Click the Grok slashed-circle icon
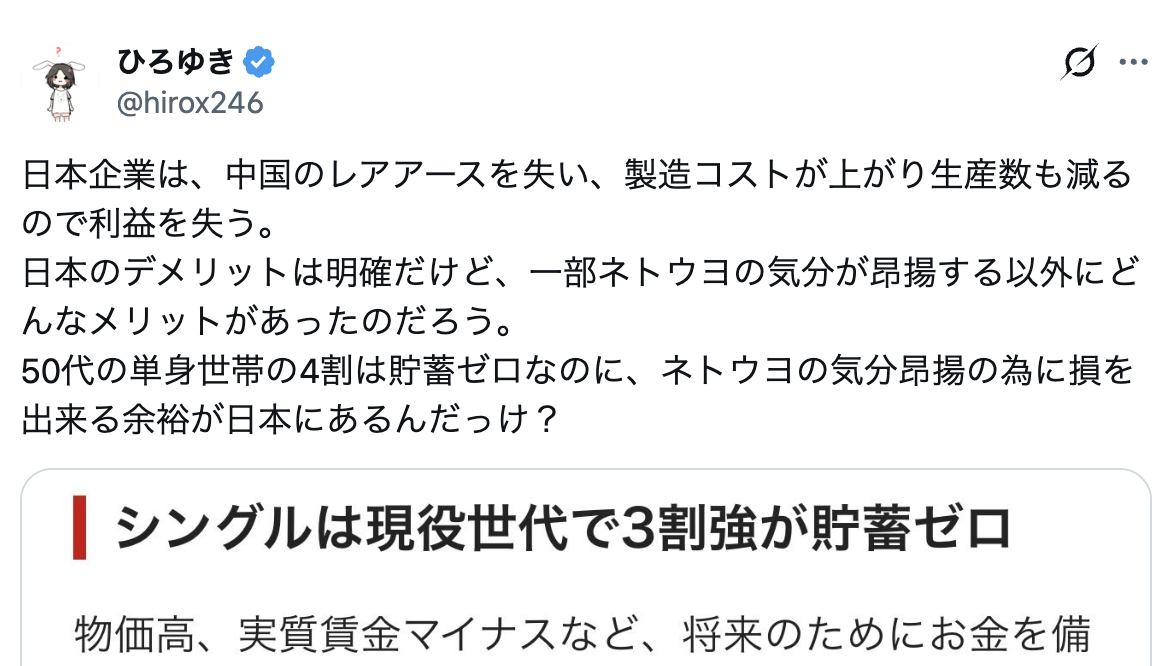The width and height of the screenshot is (1168, 666). pyautogui.click(x=1079, y=63)
